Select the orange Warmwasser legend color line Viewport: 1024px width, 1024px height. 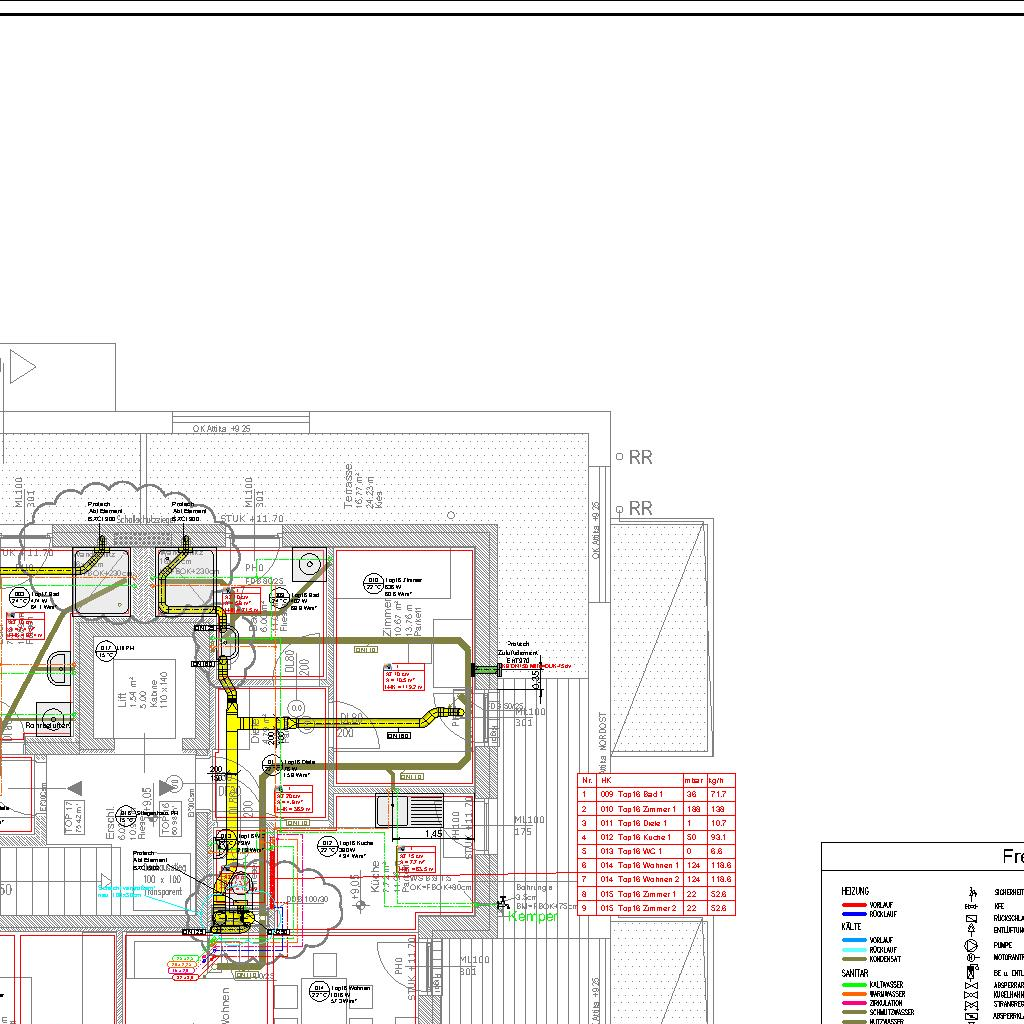coord(853,994)
